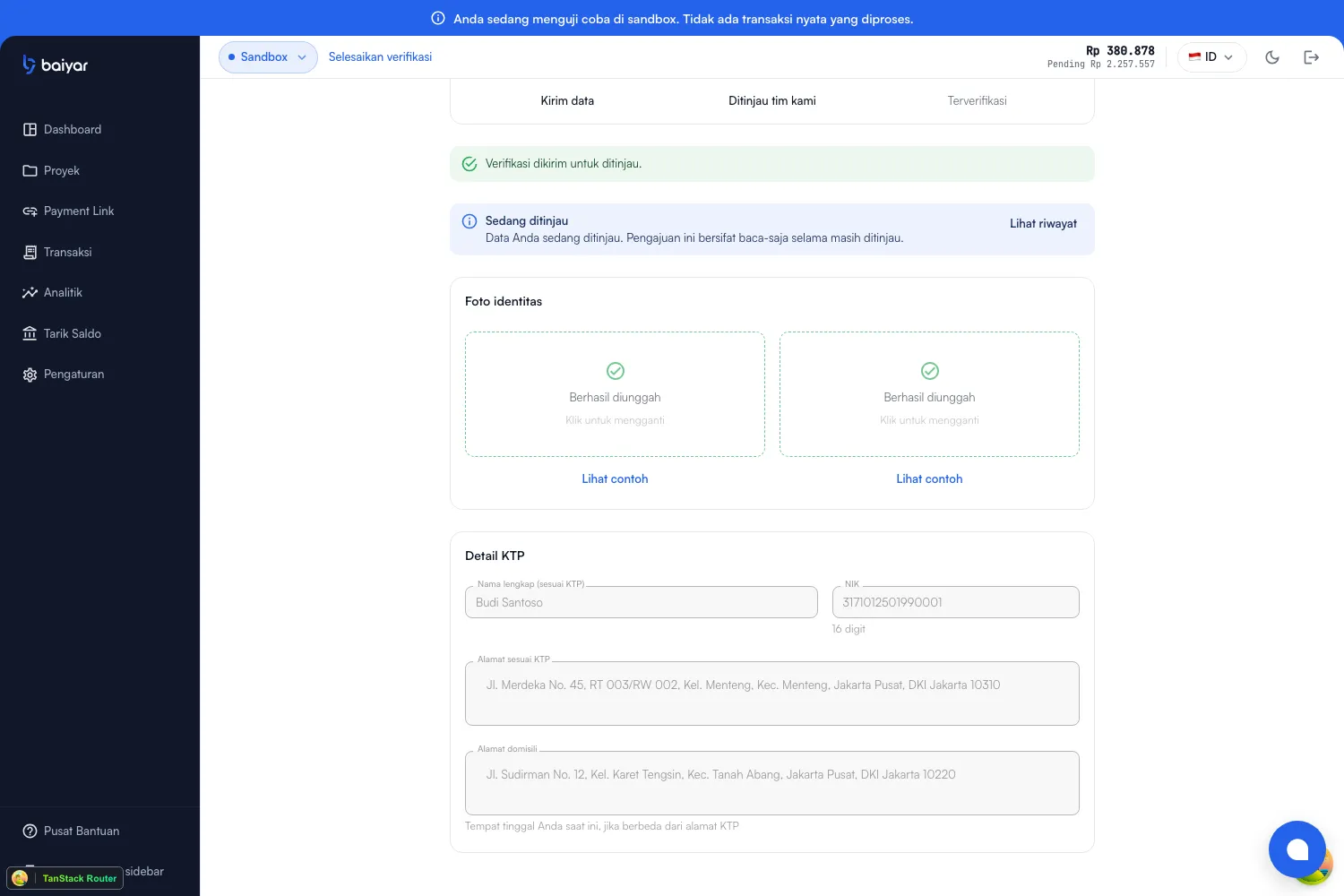Image resolution: width=1344 pixels, height=896 pixels.
Task: Click the second identity photo upload box
Action: (929, 394)
